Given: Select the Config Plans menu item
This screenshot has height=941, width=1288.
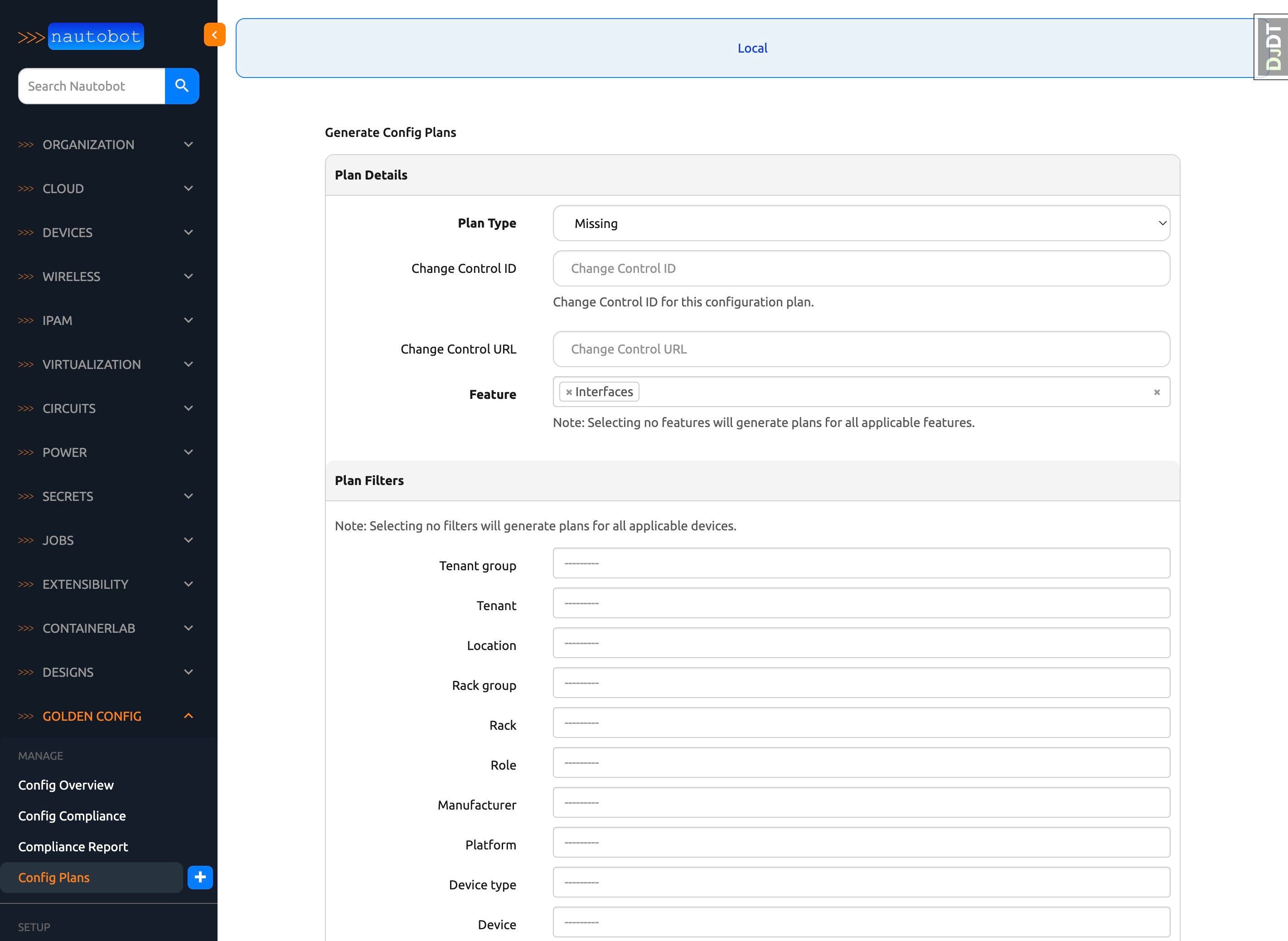Looking at the screenshot, I should pos(54,877).
